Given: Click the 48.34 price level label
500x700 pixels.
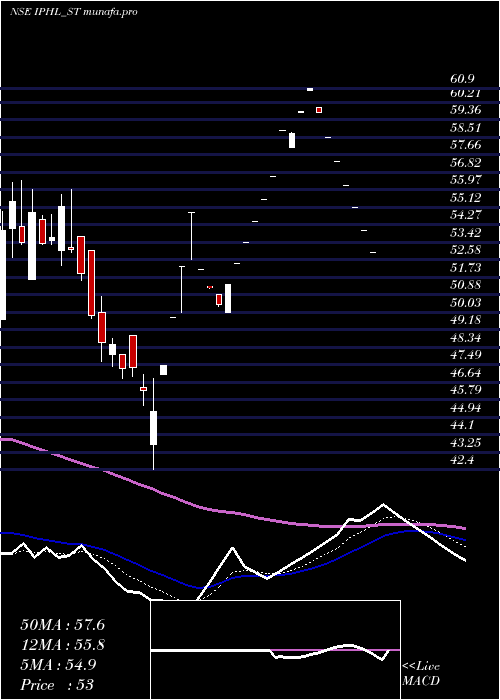Looking at the screenshot, I should click(x=465, y=338).
